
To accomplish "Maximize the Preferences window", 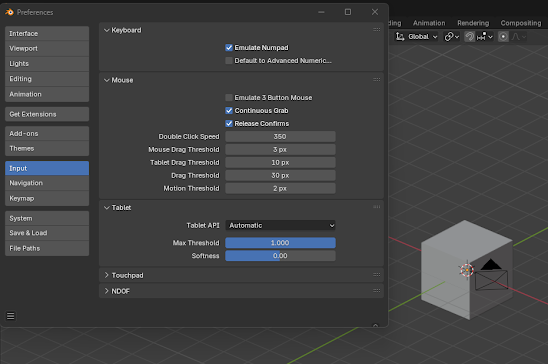I will click(348, 12).
